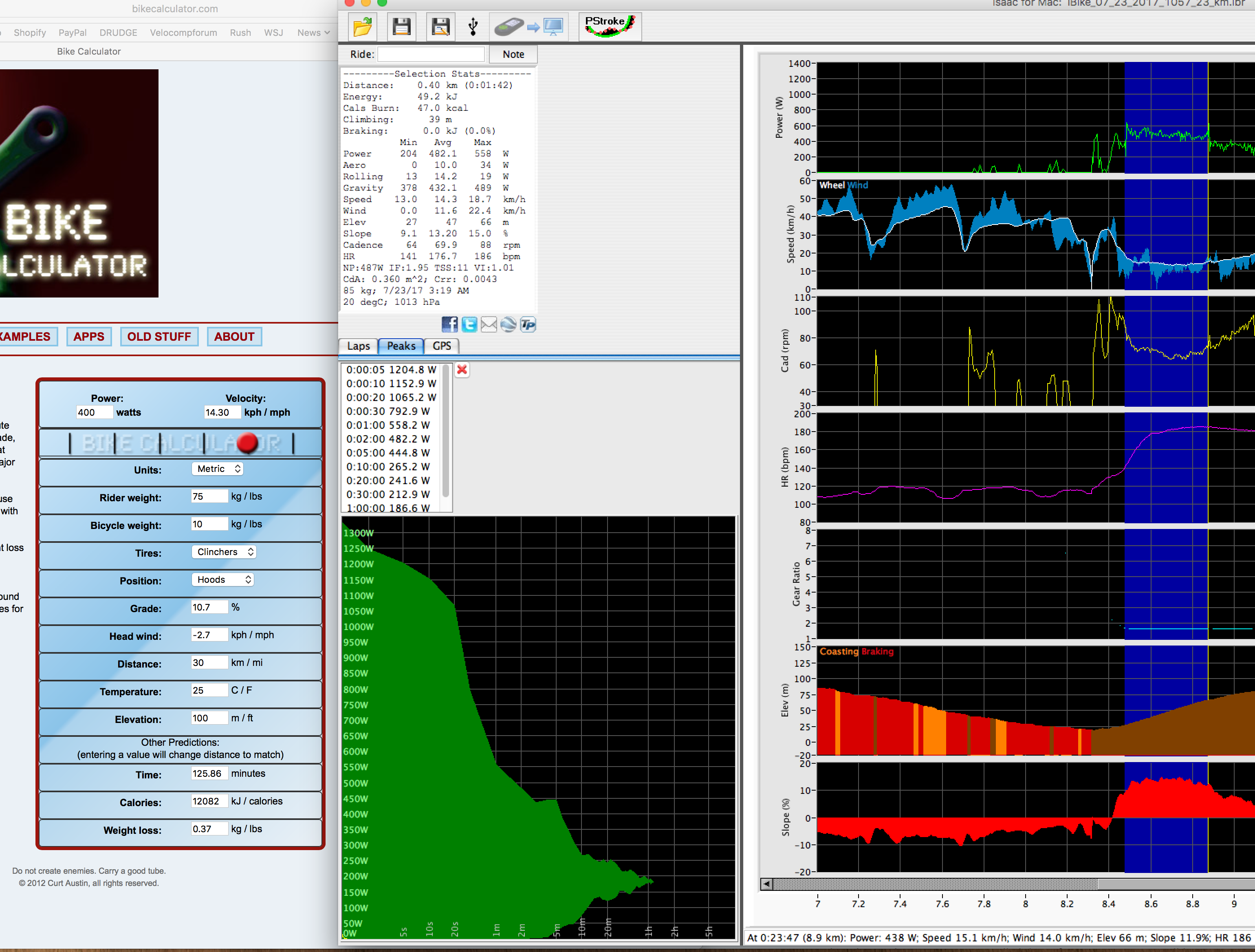Switch to the GPS tab

click(x=441, y=346)
